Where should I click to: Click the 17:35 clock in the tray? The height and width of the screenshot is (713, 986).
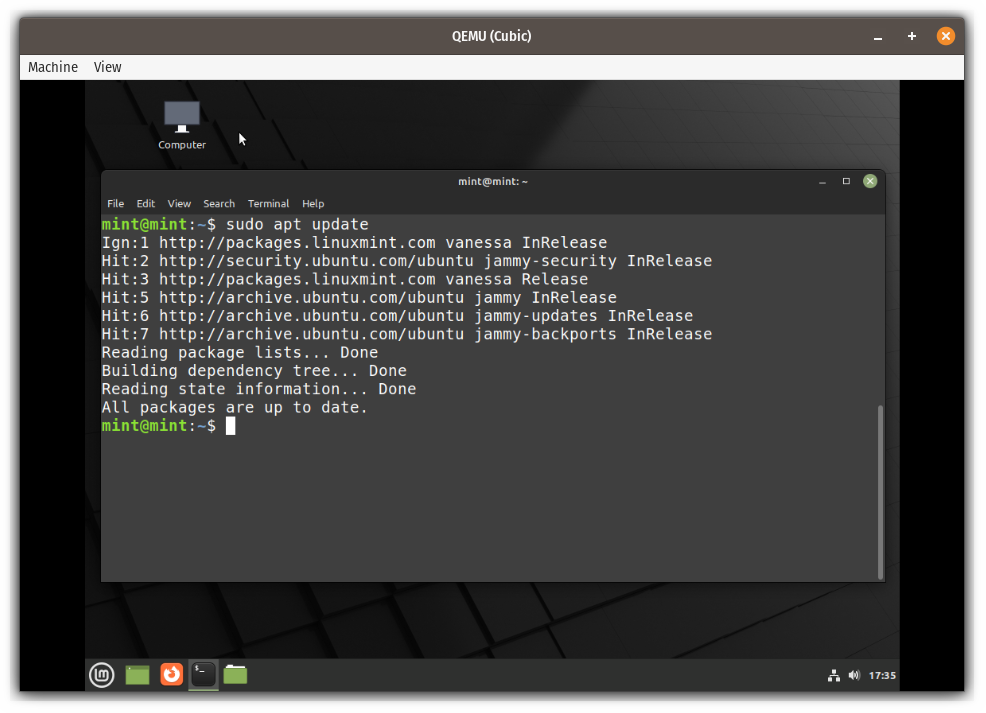881,675
